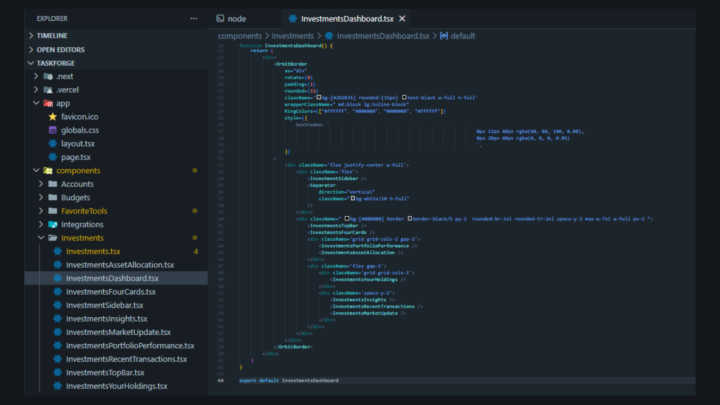Screen dimensions: 720x405
Task: Click the React icon beside layout.tsx
Action: [53, 144]
